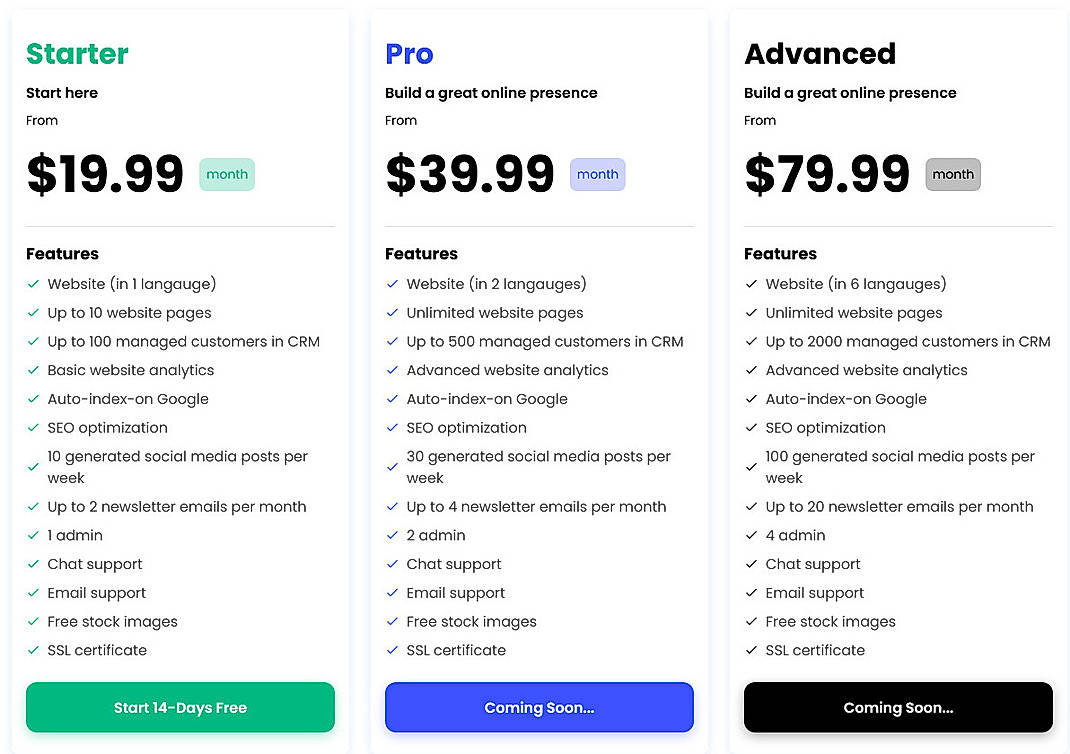Viewport: 1070px width, 754px height.
Task: Click the checkmark next to Starter's Basic website analytics
Action: (33, 370)
